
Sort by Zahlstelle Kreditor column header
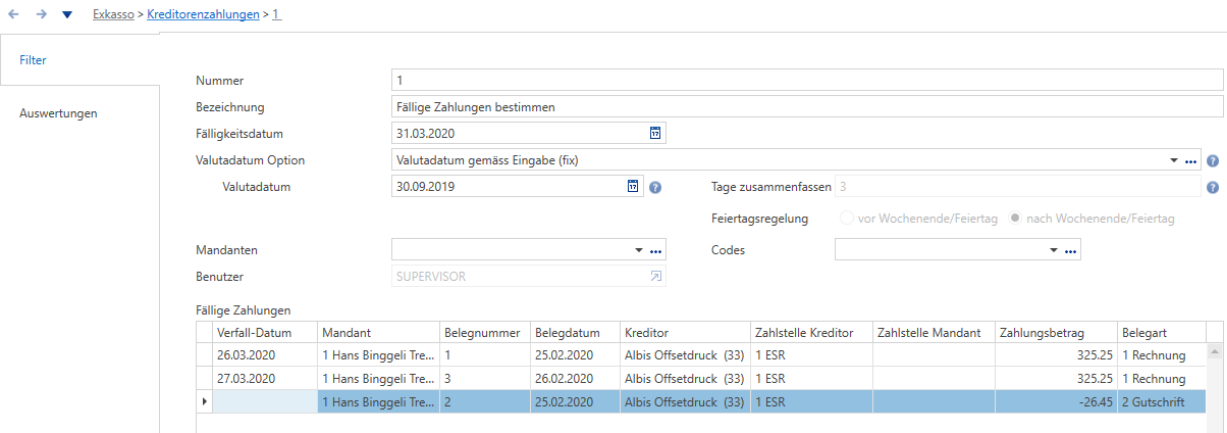[x=811, y=332]
